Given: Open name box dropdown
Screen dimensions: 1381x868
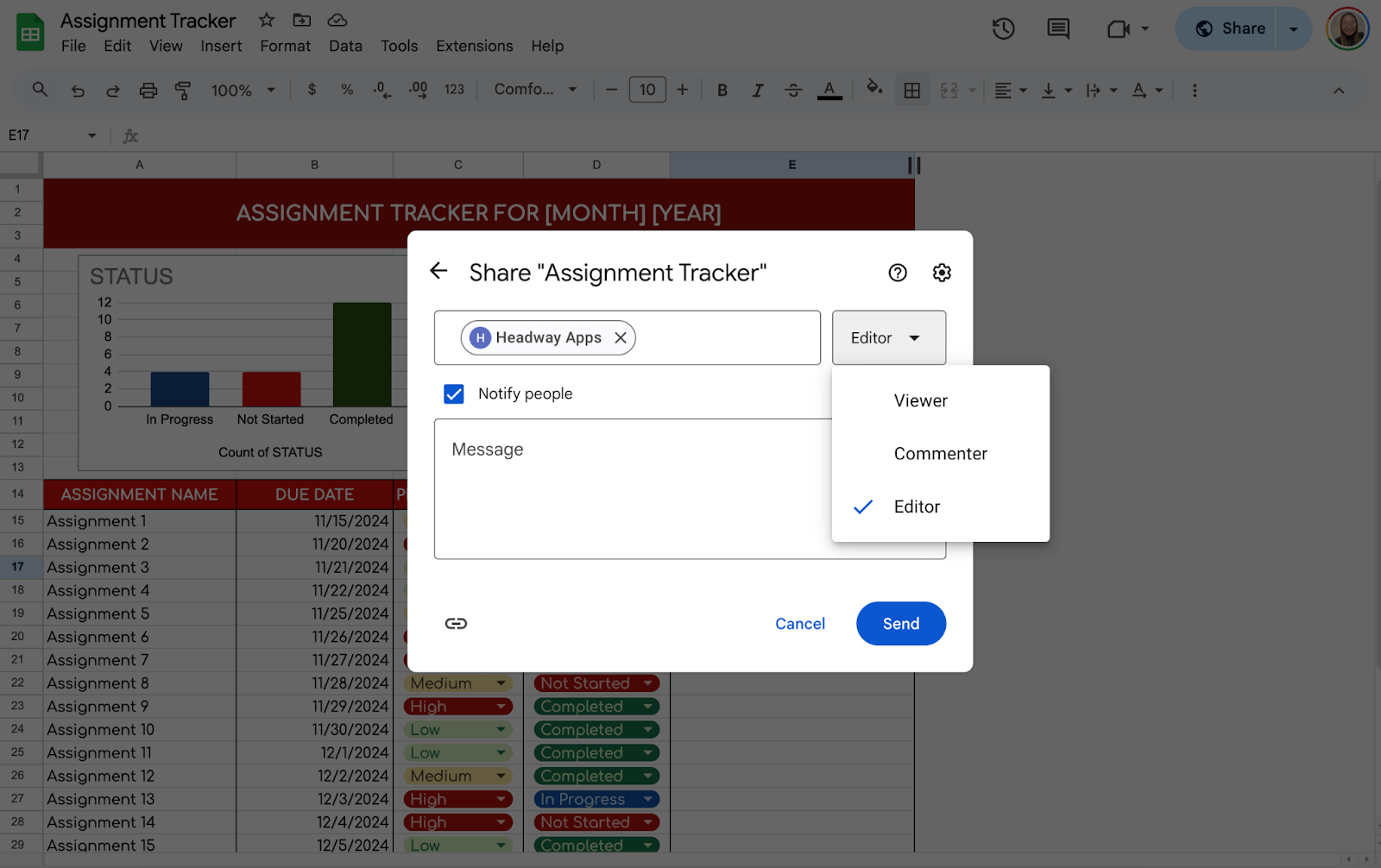Looking at the screenshot, I should 91,135.
